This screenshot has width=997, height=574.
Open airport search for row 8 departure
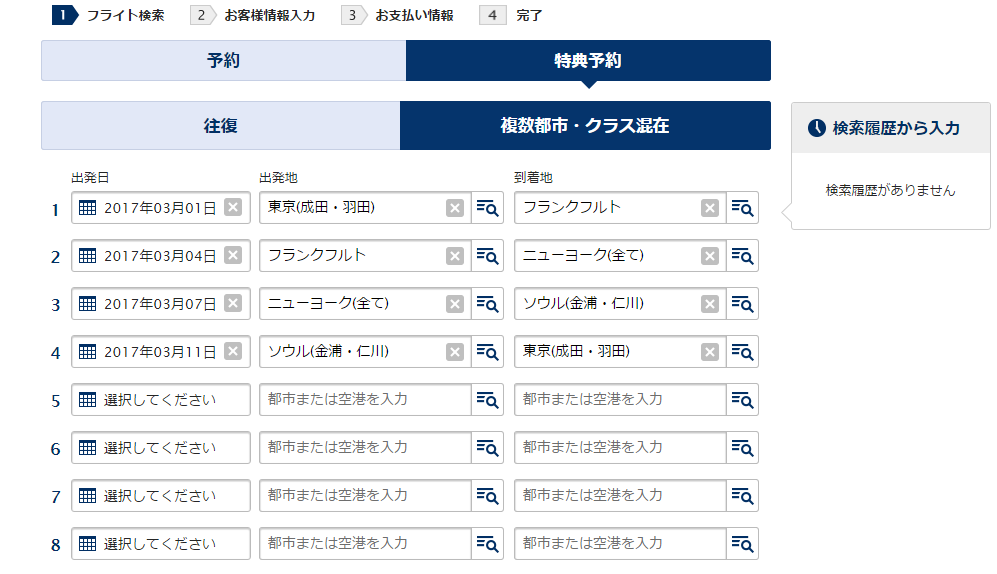[x=487, y=543]
